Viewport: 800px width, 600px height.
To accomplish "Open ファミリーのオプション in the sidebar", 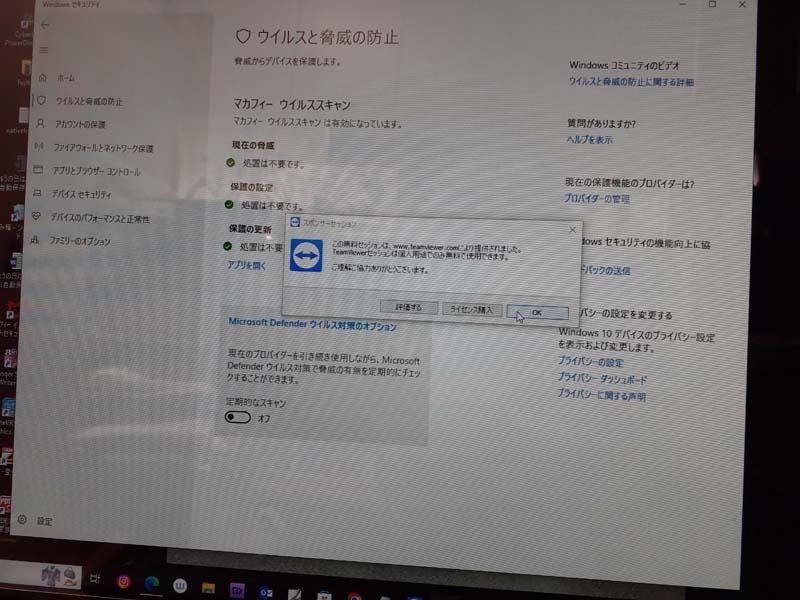I will coord(70,240).
